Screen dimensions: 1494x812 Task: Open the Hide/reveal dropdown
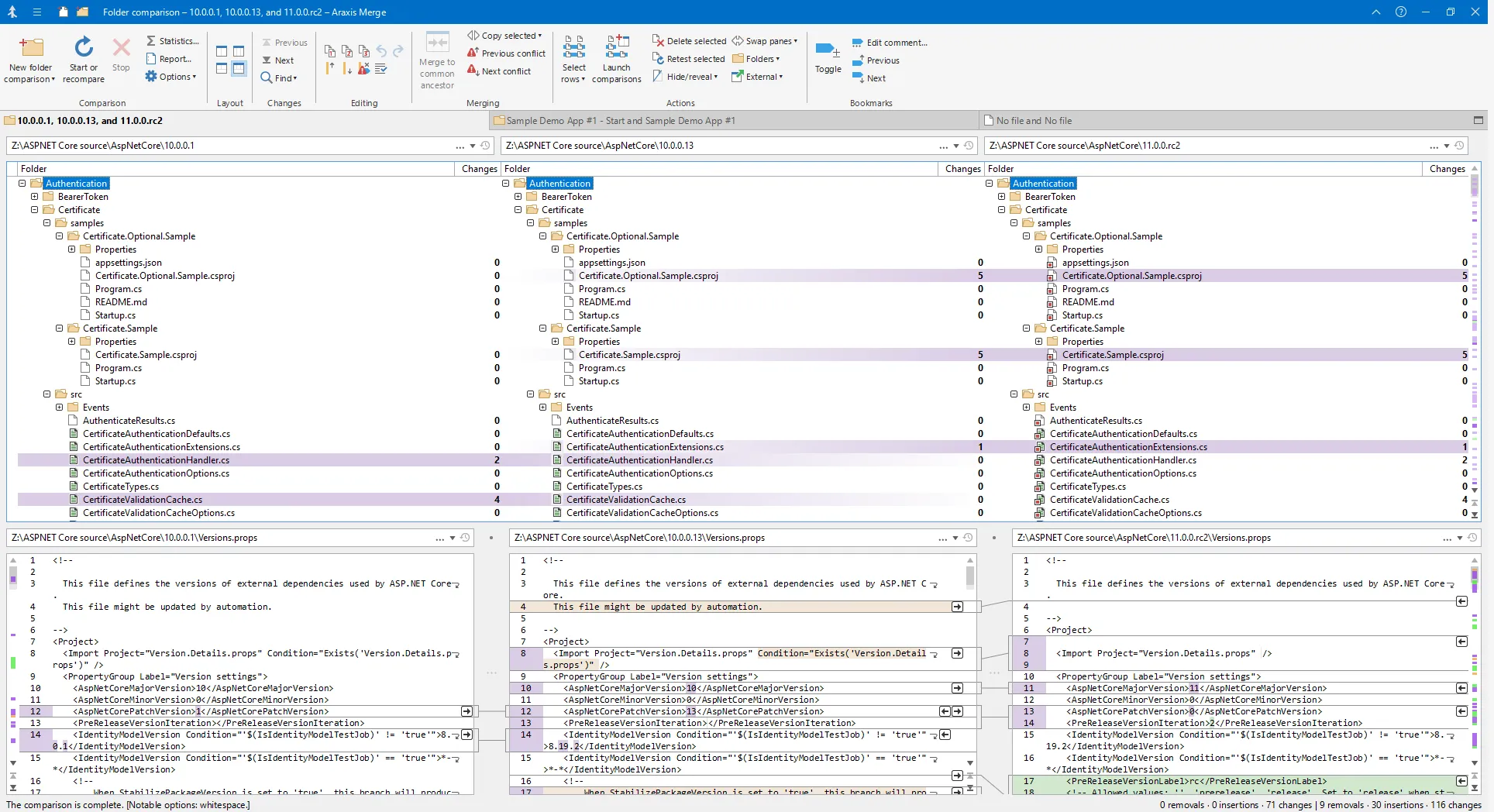(x=686, y=77)
